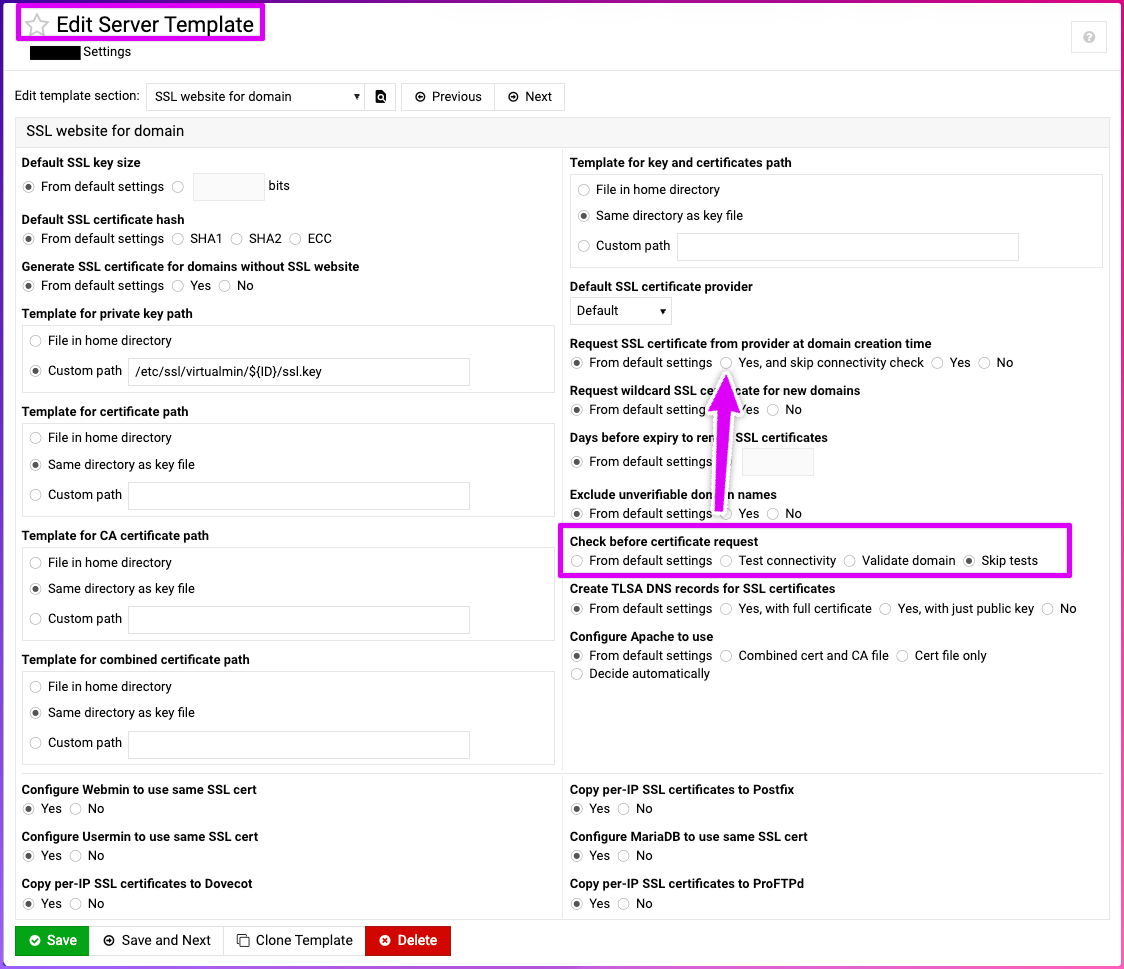Click the Clone Template button
This screenshot has height=969, width=1124.
[x=294, y=941]
